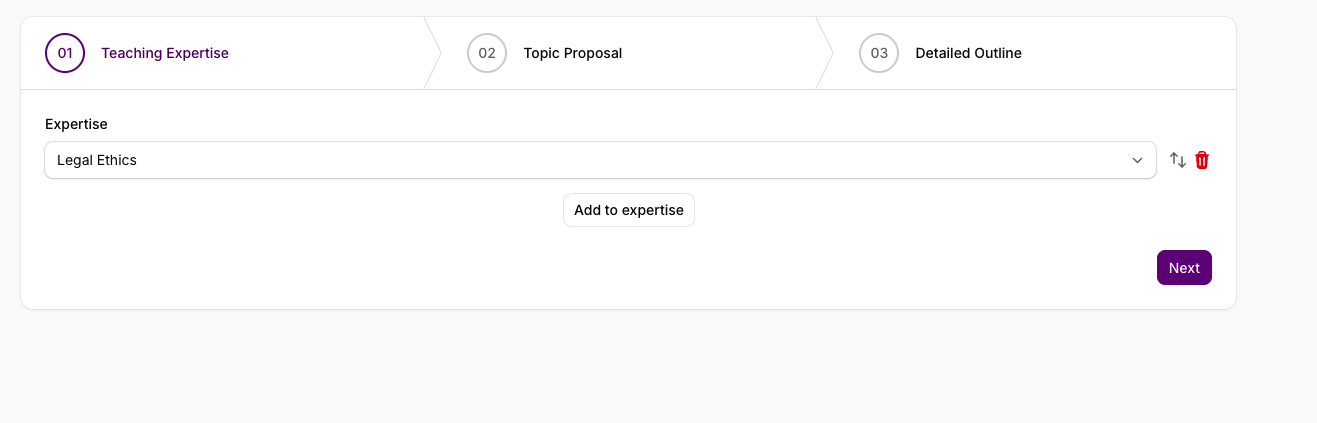Screen dimensions: 1317x423
Task: Click the purple Next button
Action: (1184, 268)
